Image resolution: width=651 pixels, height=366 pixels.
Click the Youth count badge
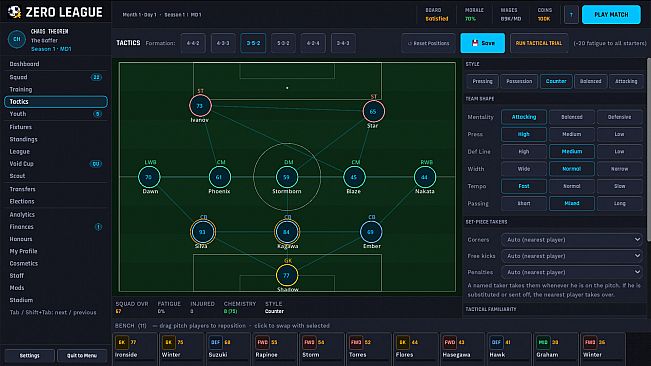(x=98, y=114)
